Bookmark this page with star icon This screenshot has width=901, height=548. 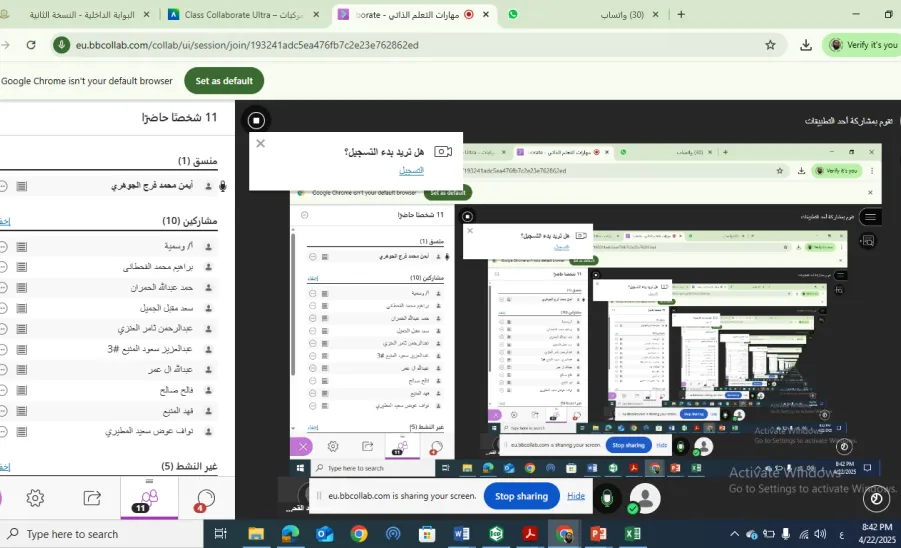coord(771,45)
